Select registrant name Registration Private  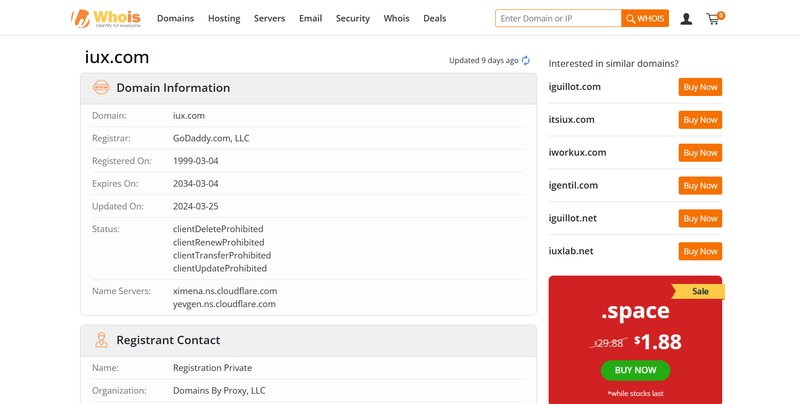[212, 368]
